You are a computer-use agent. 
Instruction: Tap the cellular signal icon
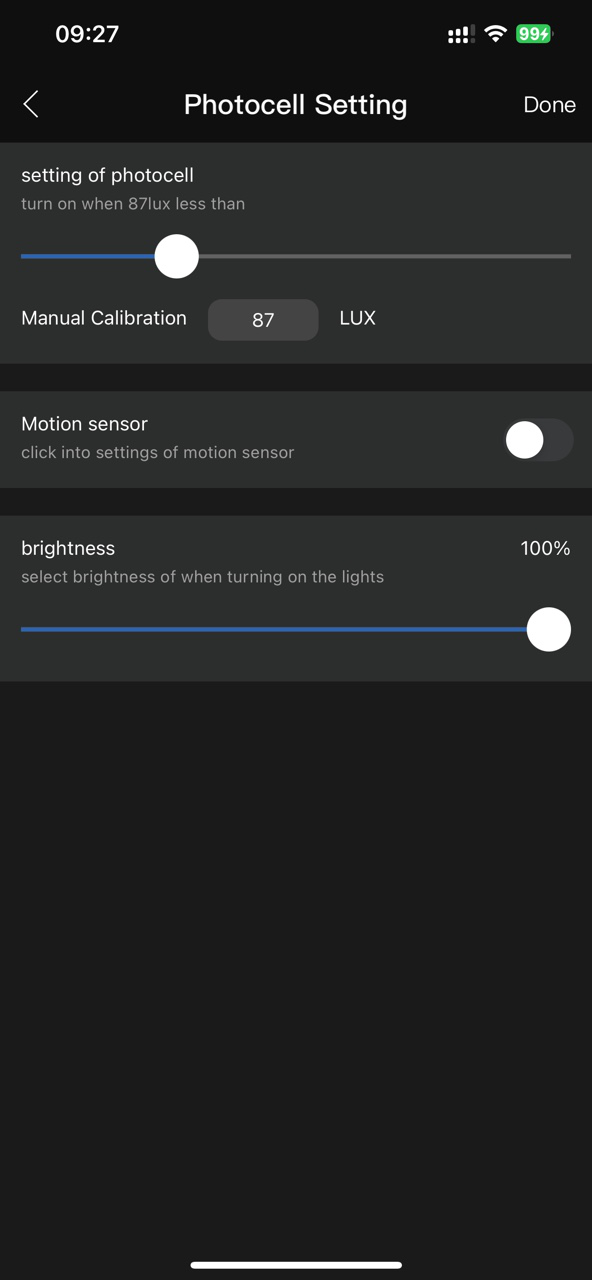pyautogui.click(x=460, y=35)
